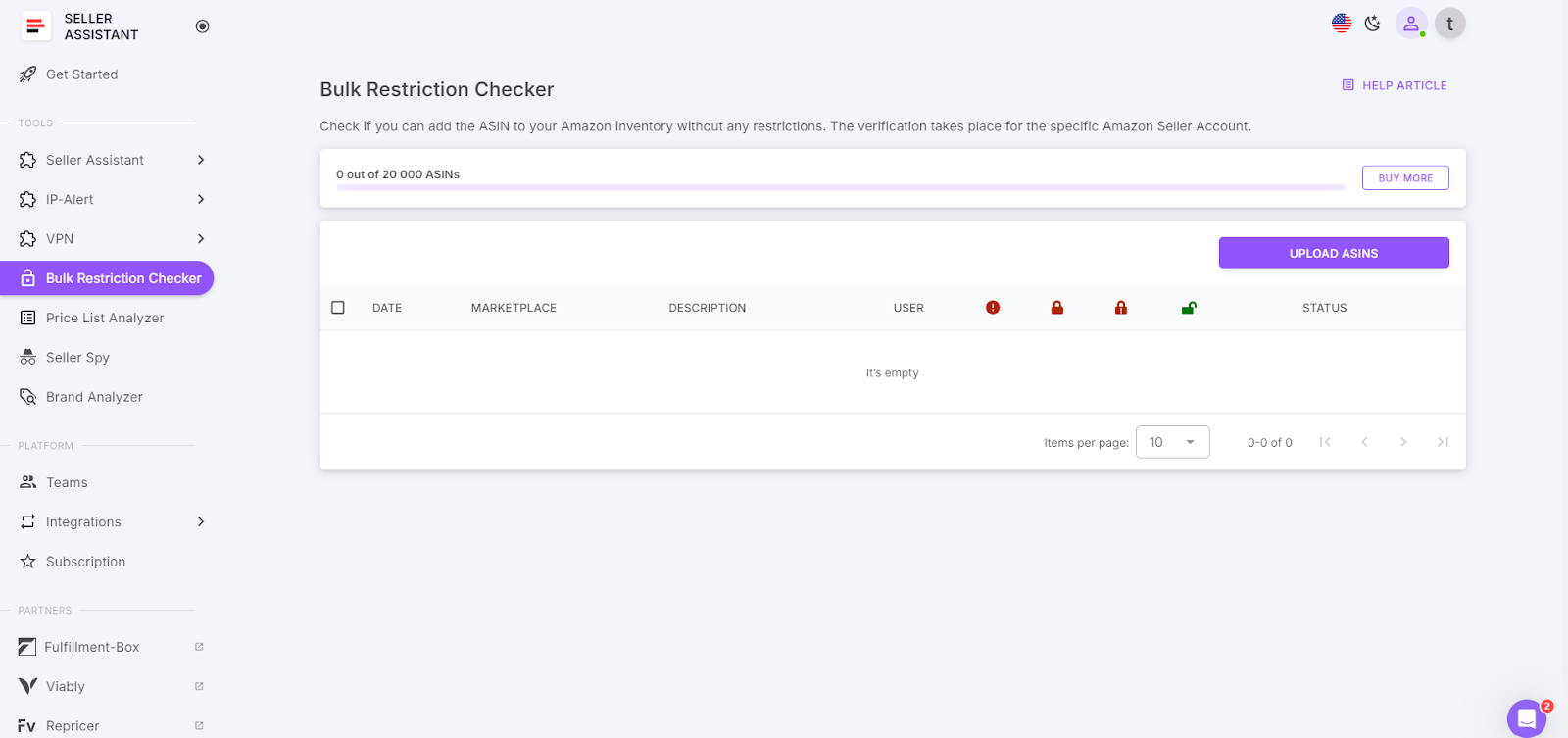Image resolution: width=1568 pixels, height=738 pixels.
Task: Click the Marketplace column header
Action: point(514,308)
